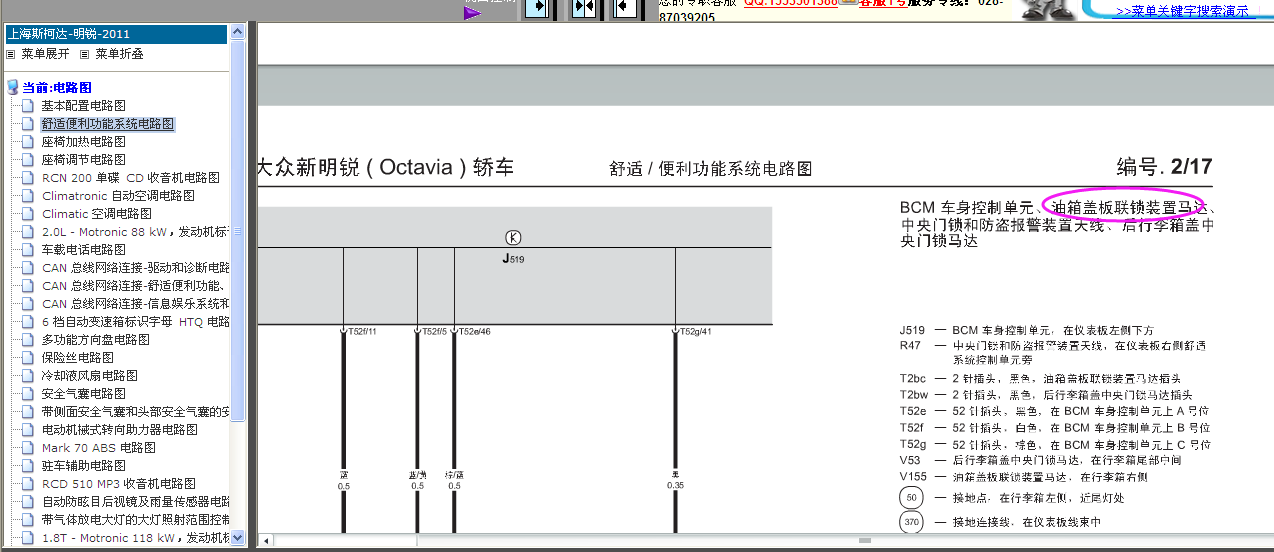Click the document icon of 驻车辅助电路图
This screenshot has height=552, width=1274.
point(28,466)
